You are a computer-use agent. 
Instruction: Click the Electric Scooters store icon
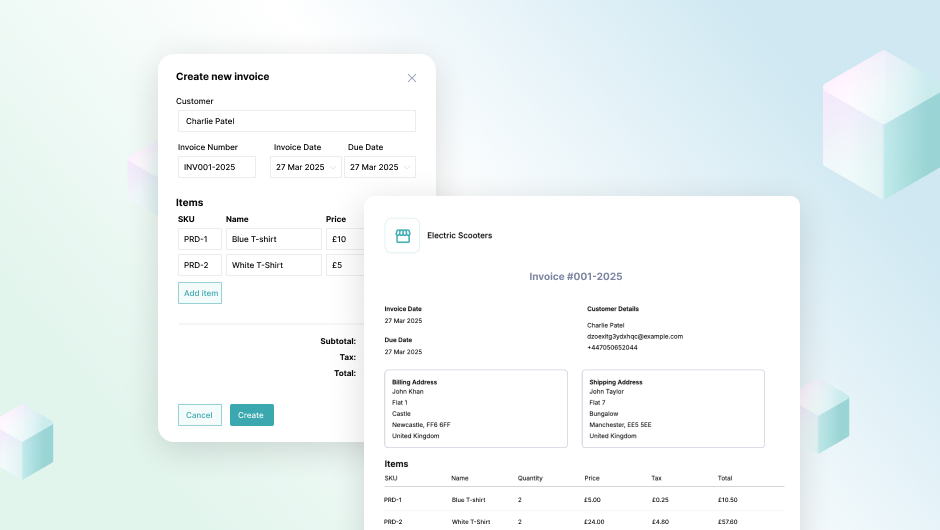click(x=402, y=236)
